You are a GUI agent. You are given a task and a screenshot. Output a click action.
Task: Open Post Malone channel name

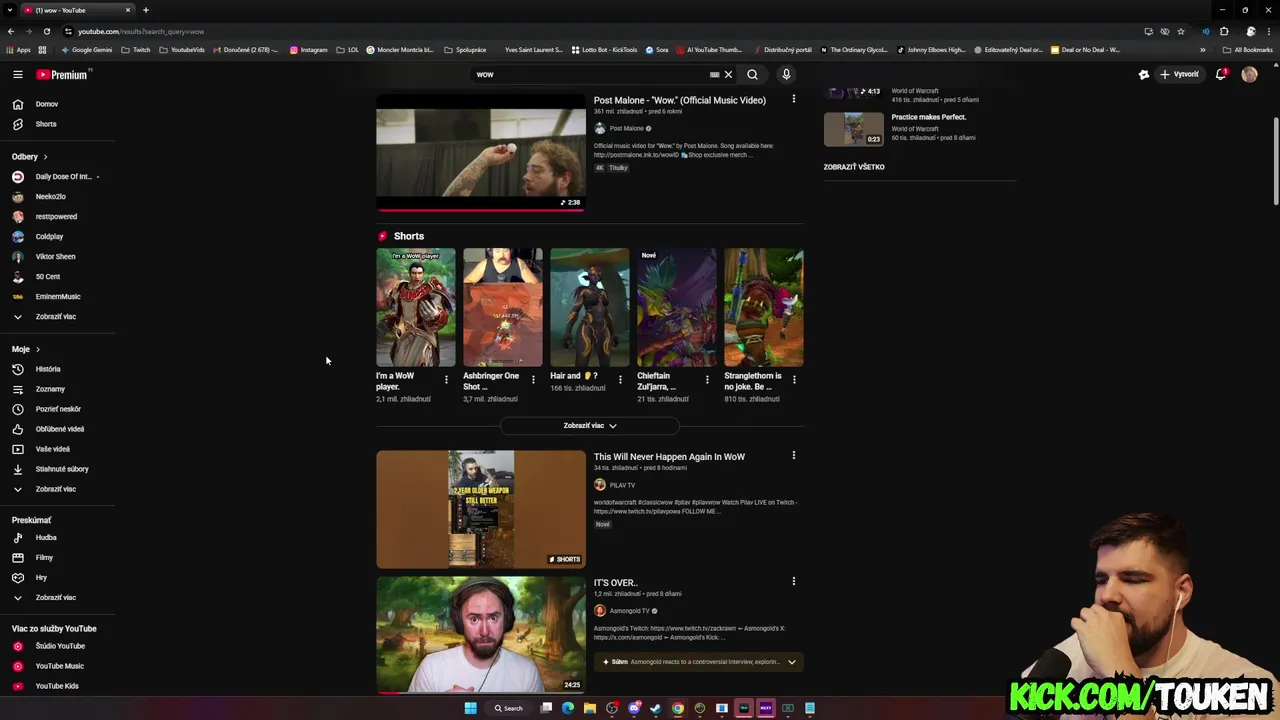pos(627,129)
